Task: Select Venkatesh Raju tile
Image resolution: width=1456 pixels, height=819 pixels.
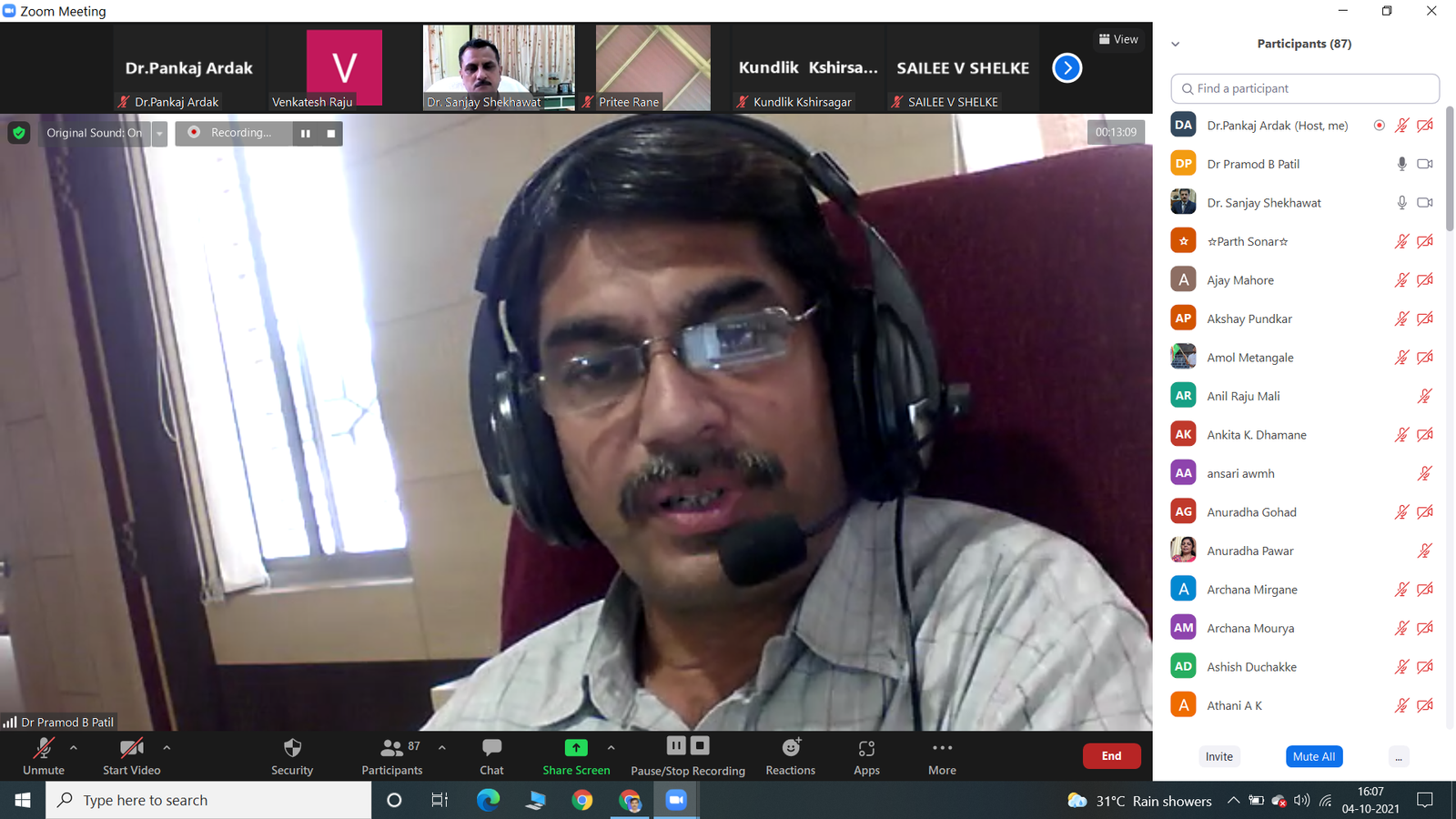Action: coord(344,67)
